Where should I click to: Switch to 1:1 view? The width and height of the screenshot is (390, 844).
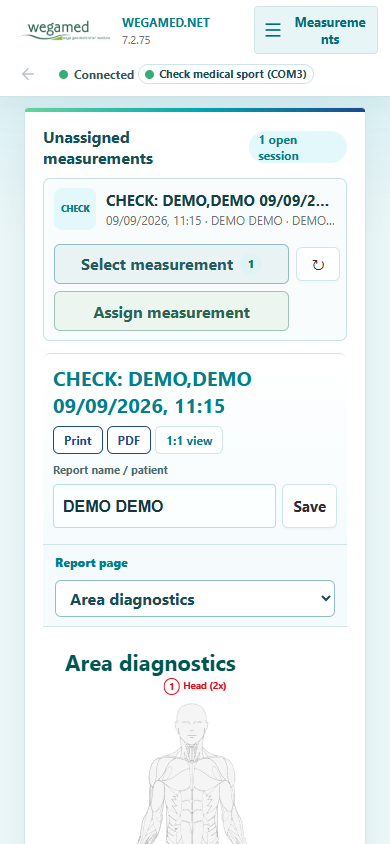(x=189, y=440)
